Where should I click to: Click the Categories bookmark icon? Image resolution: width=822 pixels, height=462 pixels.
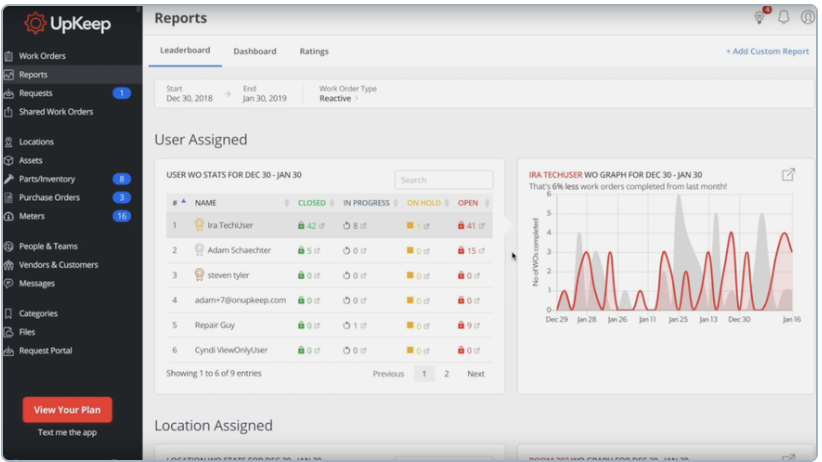point(9,314)
